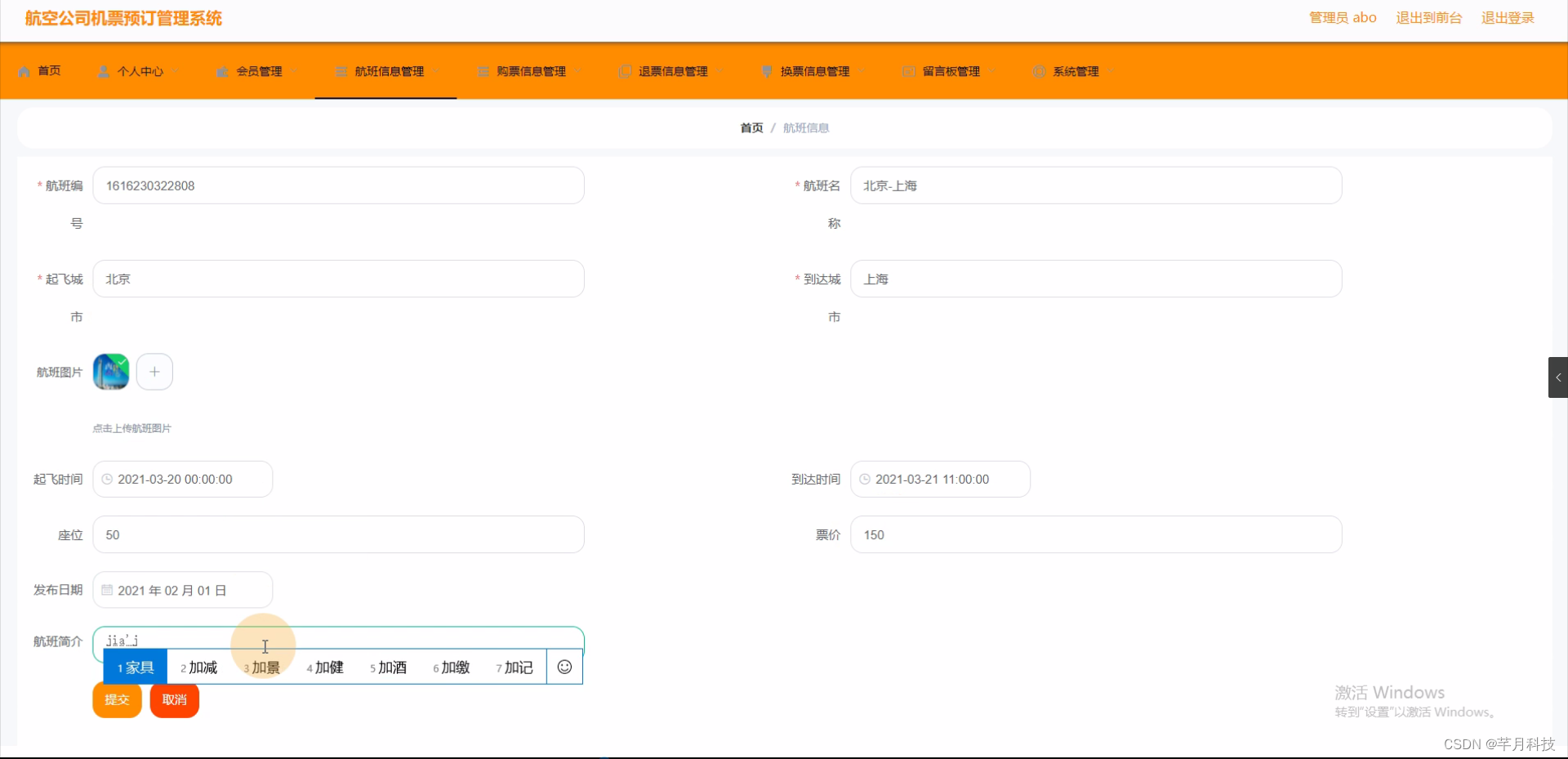Click the 起飞城市 input with 北京
The width and height of the screenshot is (1568, 759).
338,279
